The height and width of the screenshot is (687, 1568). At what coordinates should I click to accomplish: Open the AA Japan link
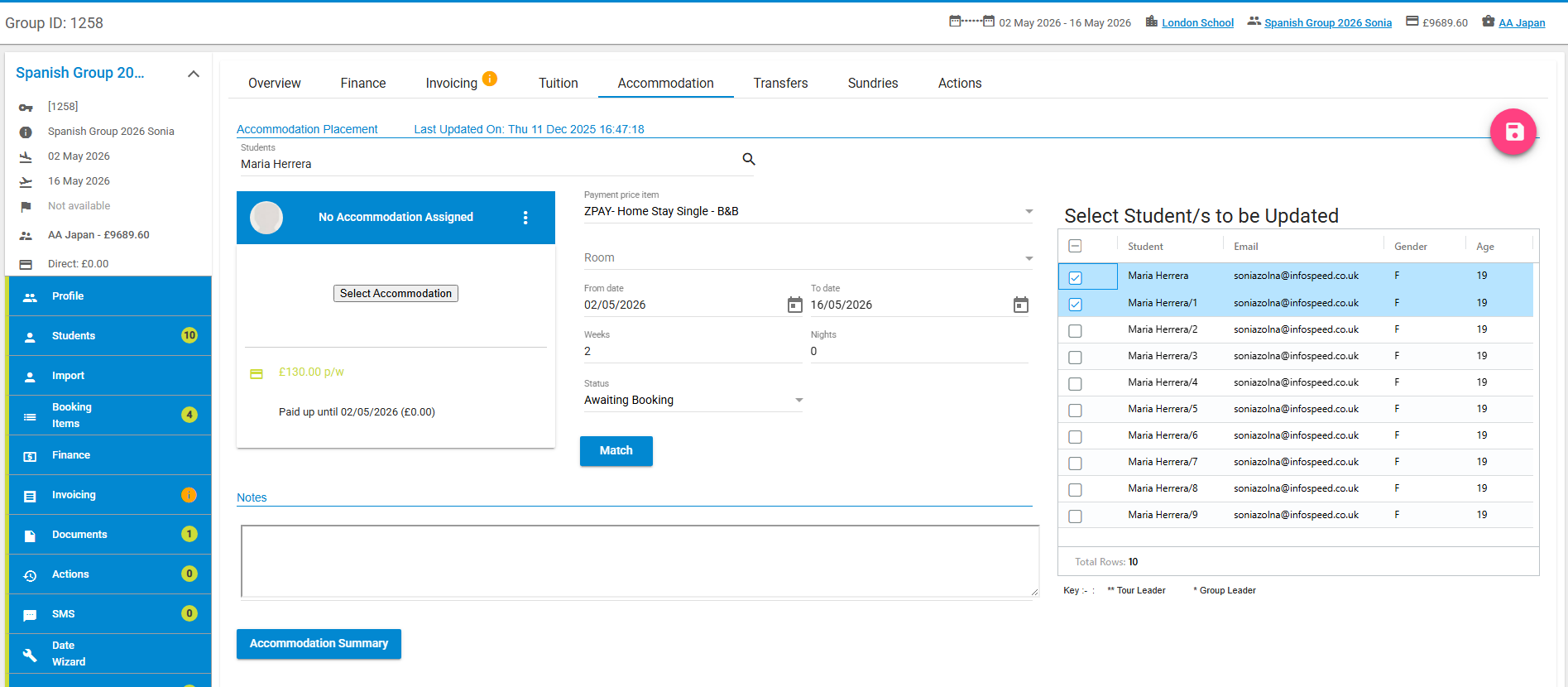(1522, 22)
